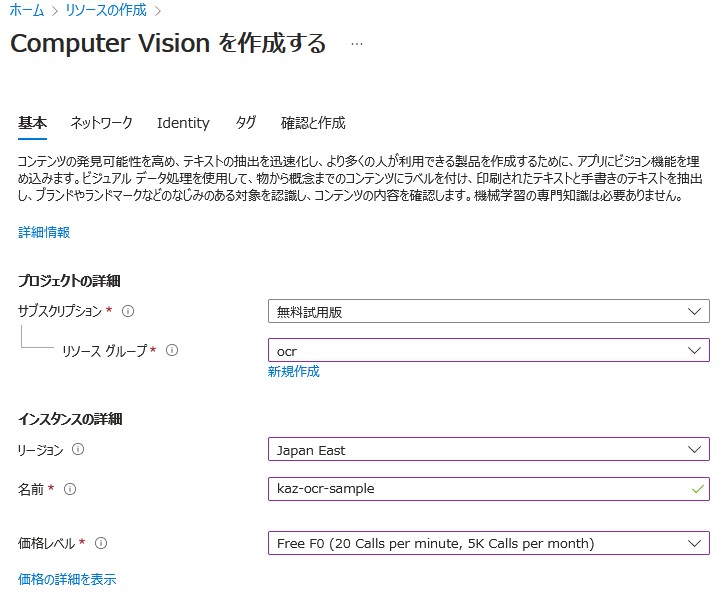The image size is (721, 604).
Task: Open the Identity tab
Action: [x=183, y=123]
